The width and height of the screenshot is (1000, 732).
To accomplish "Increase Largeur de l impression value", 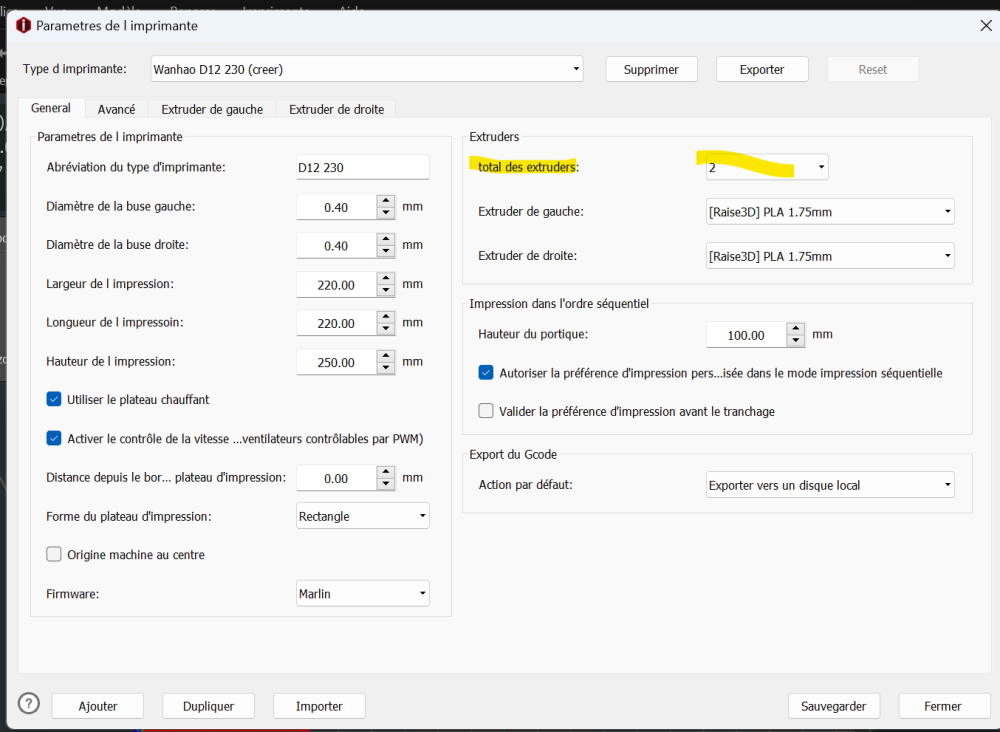I will point(386,279).
